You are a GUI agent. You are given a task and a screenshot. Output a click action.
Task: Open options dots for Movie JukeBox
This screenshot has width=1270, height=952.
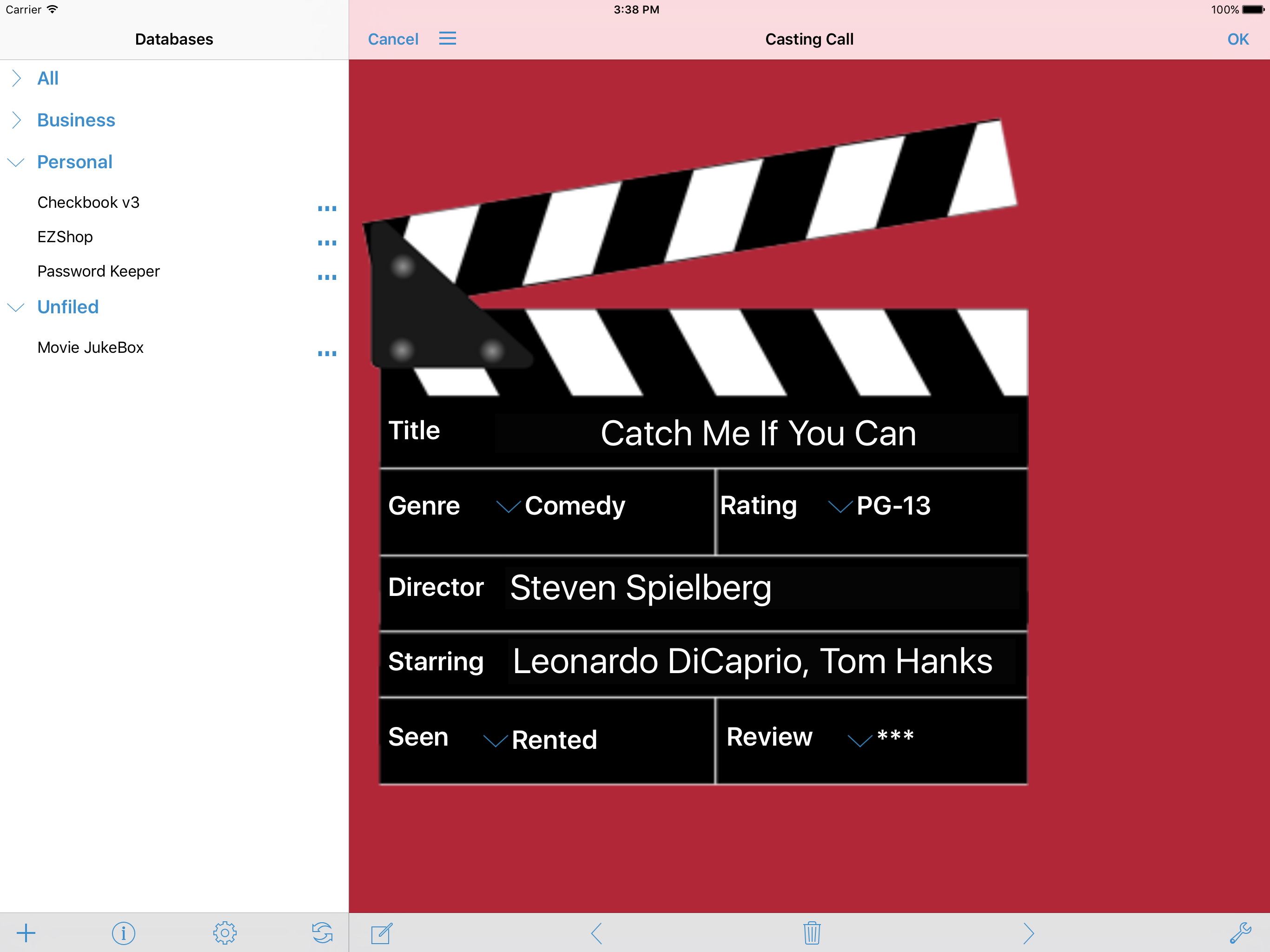click(327, 353)
